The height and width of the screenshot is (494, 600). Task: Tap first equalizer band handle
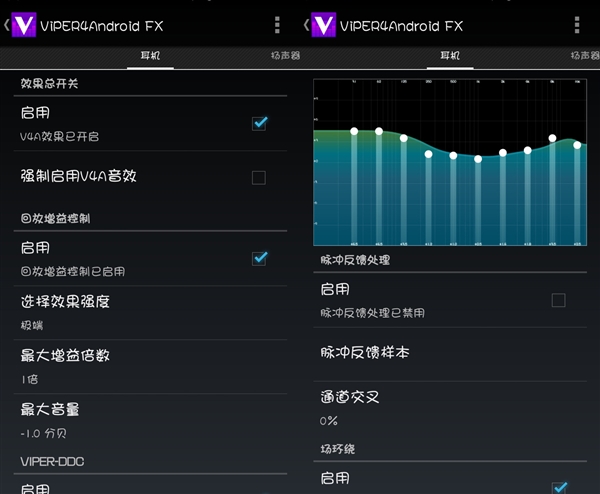(354, 131)
